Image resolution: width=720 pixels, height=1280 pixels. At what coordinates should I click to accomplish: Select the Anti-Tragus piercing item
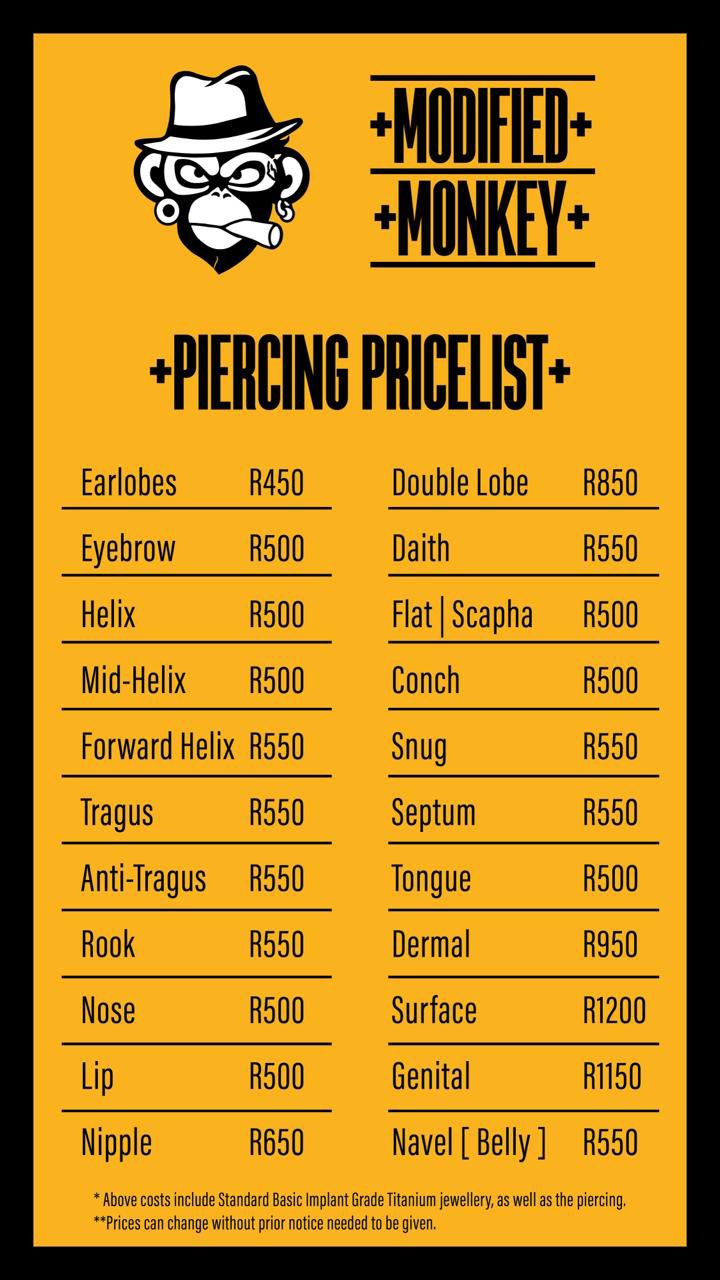pyautogui.click(x=143, y=879)
